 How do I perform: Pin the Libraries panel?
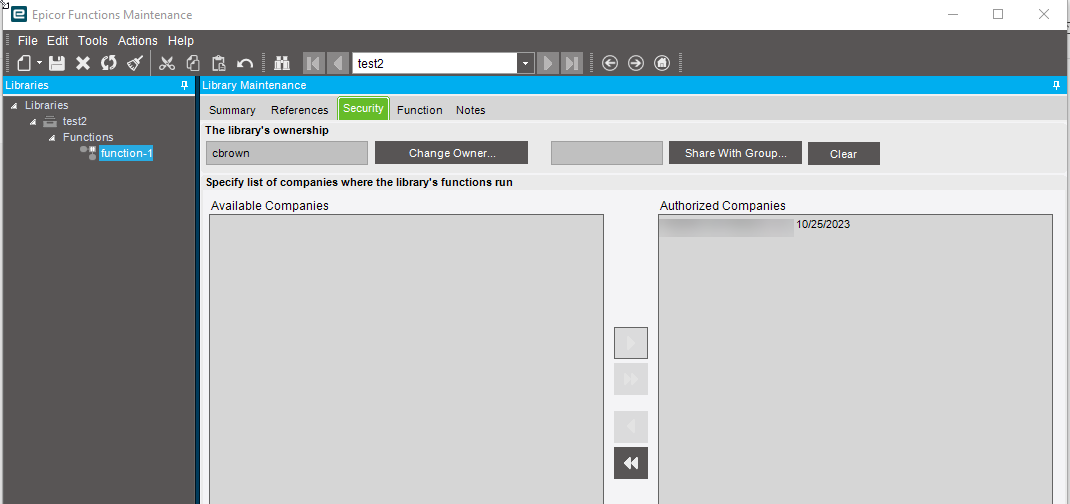(184, 85)
